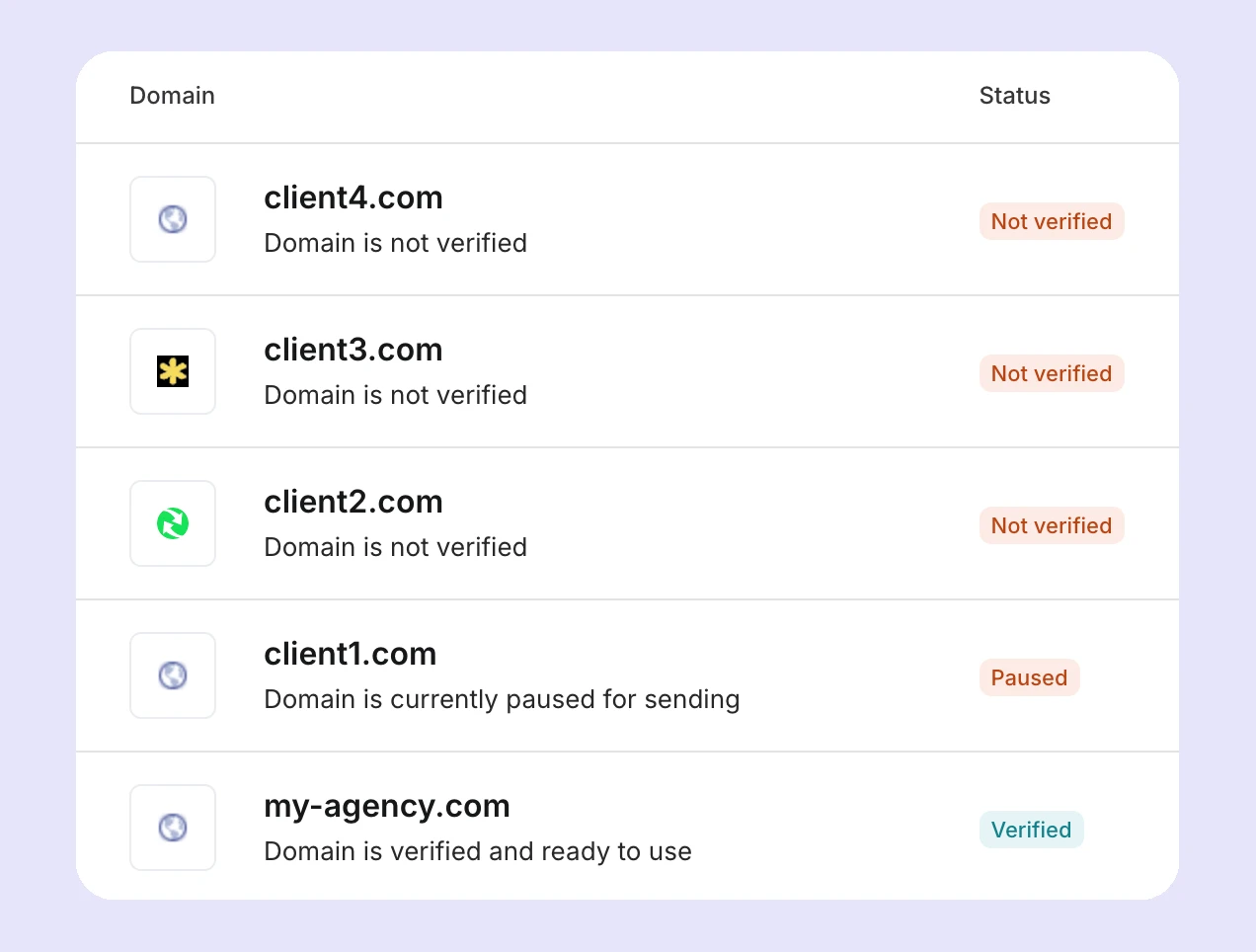Click the Status column header
Image resolution: width=1256 pixels, height=952 pixels.
click(x=1014, y=96)
